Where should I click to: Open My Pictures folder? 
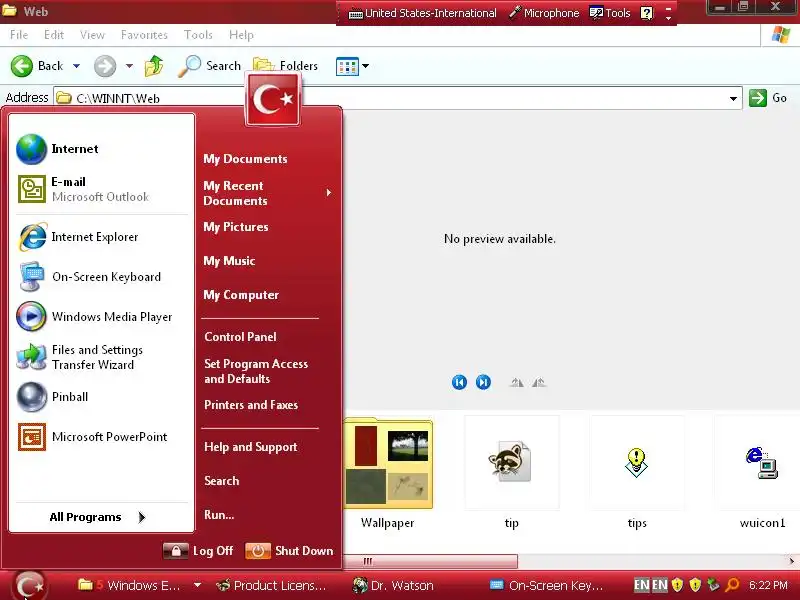pyautogui.click(x=236, y=227)
